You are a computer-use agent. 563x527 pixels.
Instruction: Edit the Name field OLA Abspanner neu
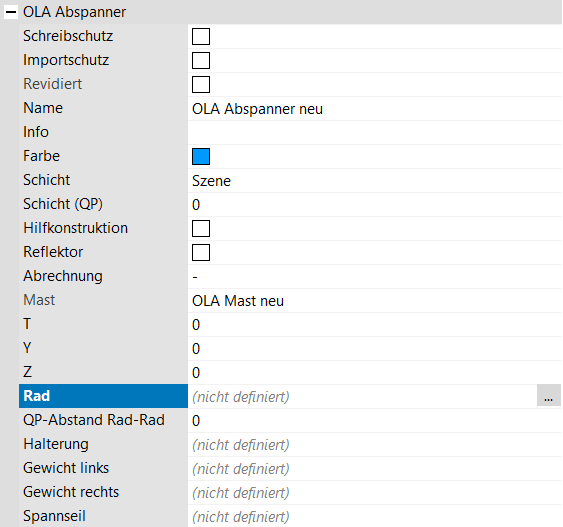click(x=375, y=108)
